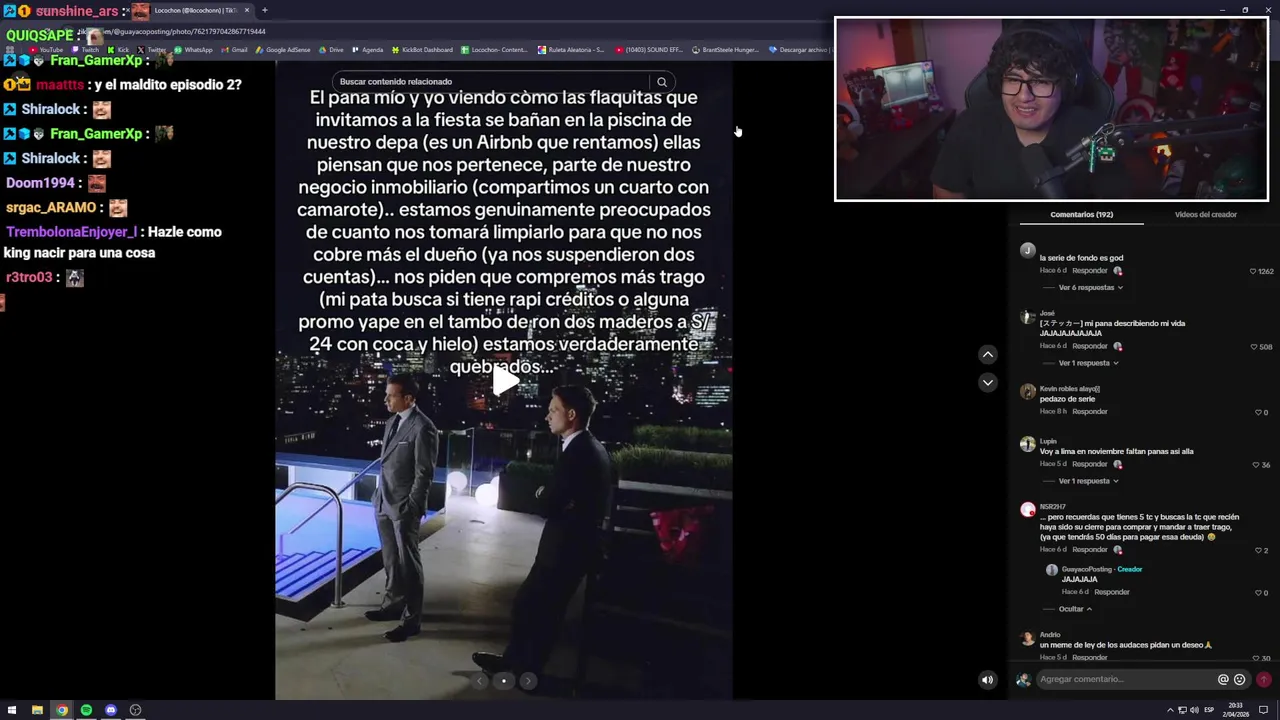Open a new browser tab with plus button
1280x720 pixels.
[x=264, y=10]
